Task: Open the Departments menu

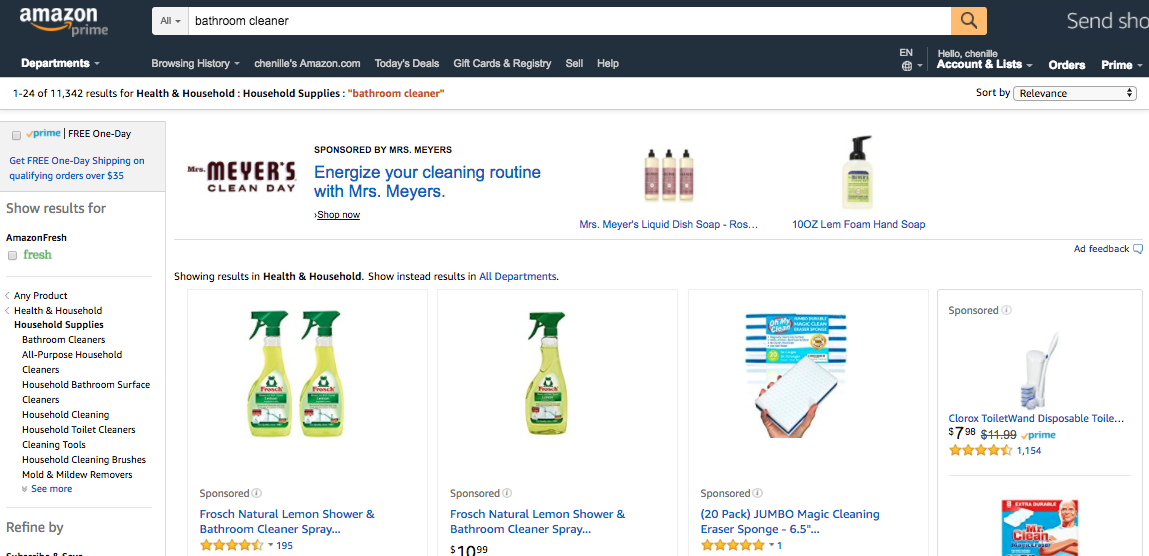Action: tap(60, 63)
